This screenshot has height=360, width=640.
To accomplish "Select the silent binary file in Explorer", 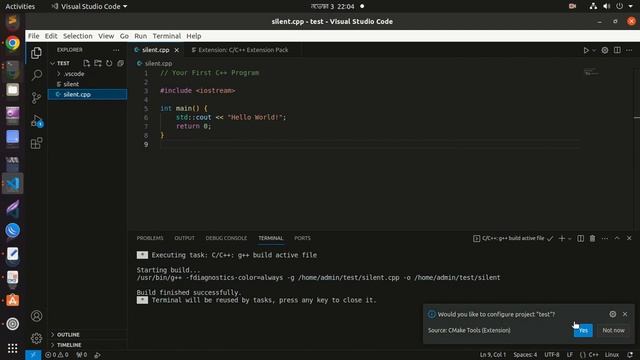I will (x=87, y=84).
